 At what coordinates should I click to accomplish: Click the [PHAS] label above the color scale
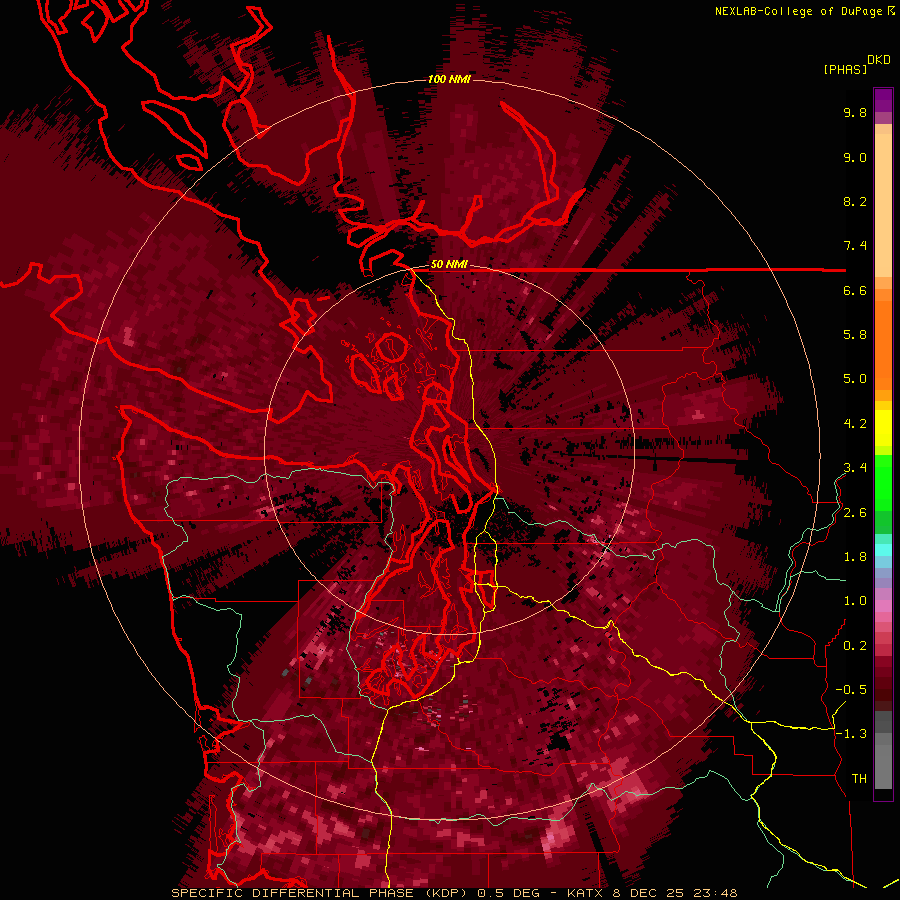pos(845,69)
